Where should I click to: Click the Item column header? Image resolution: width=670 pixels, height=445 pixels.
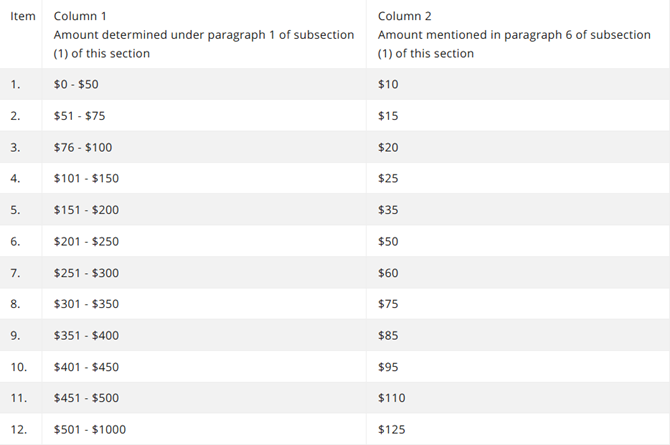[23, 16]
